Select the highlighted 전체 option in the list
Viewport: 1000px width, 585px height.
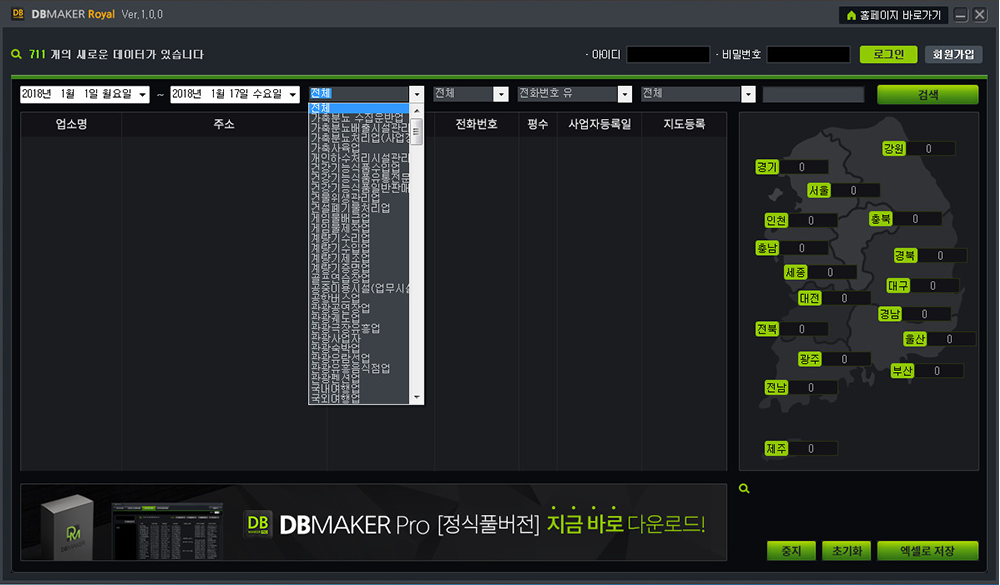pos(359,108)
